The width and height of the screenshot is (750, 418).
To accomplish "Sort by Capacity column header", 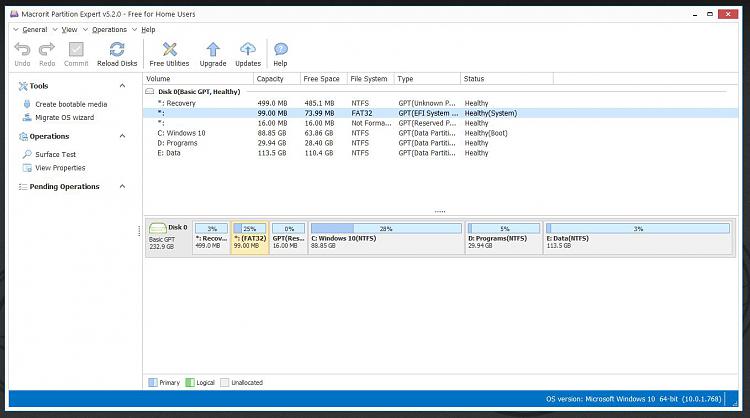I will tap(276, 78).
